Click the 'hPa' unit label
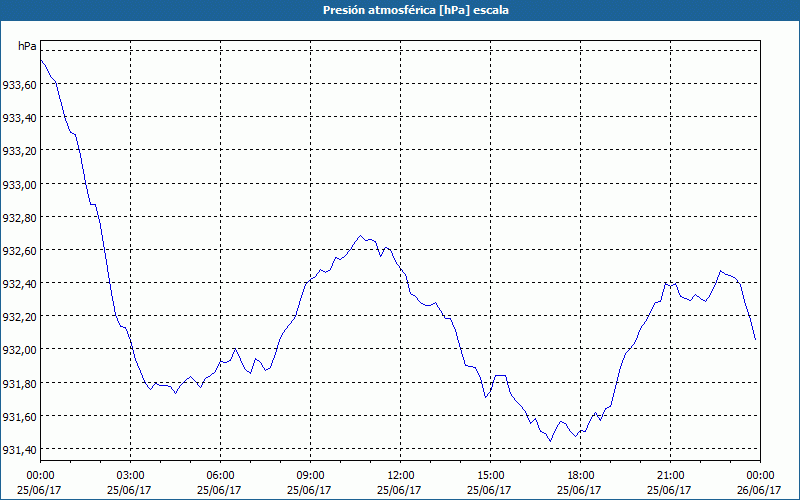The image size is (800, 500). click(x=27, y=46)
